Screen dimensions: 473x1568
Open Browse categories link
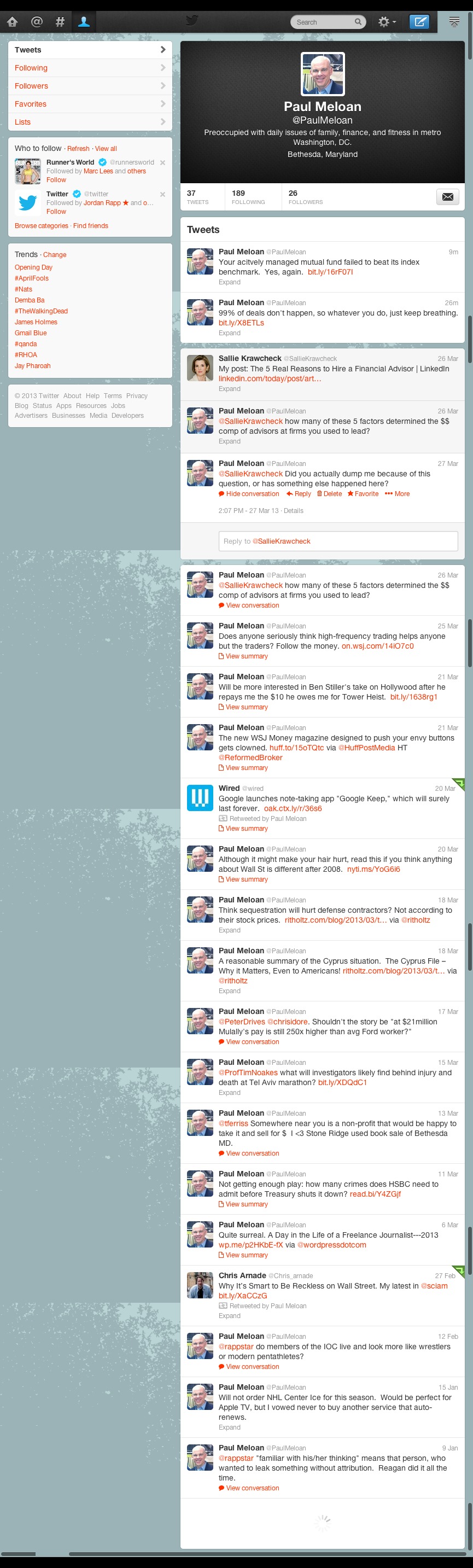click(x=42, y=226)
